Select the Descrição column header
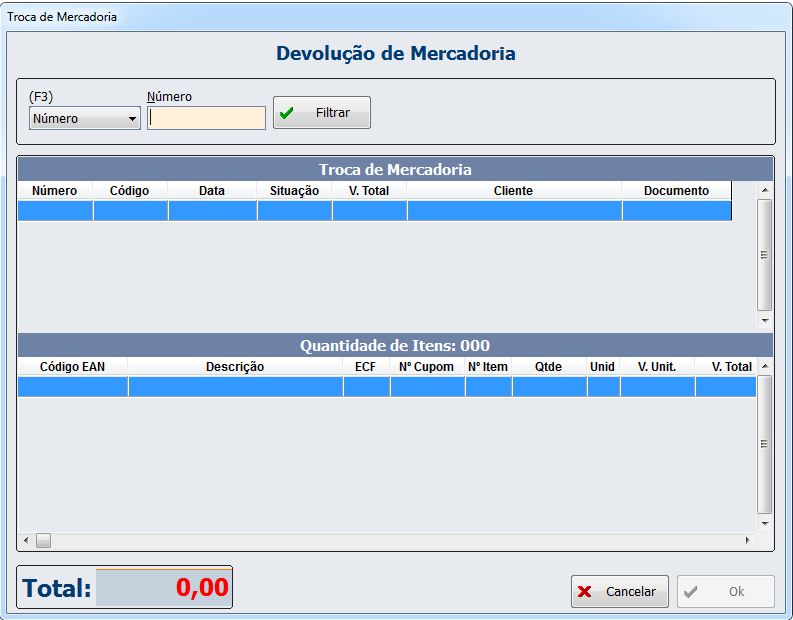This screenshot has width=793, height=620. [235, 367]
